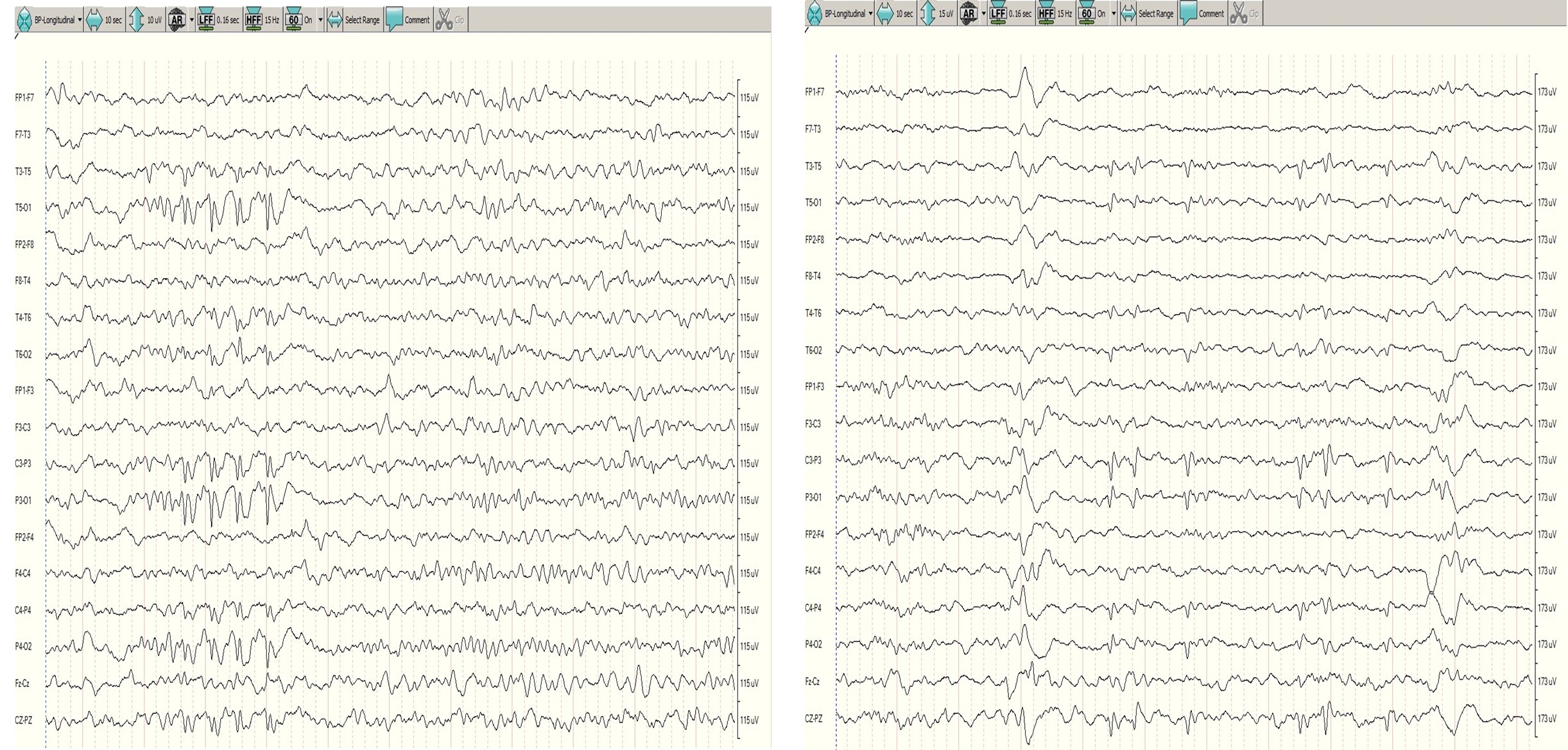Click the 173 uV scale marker beside right CZ-PZ
The height and width of the screenshot is (750, 1568).
pos(1547,719)
